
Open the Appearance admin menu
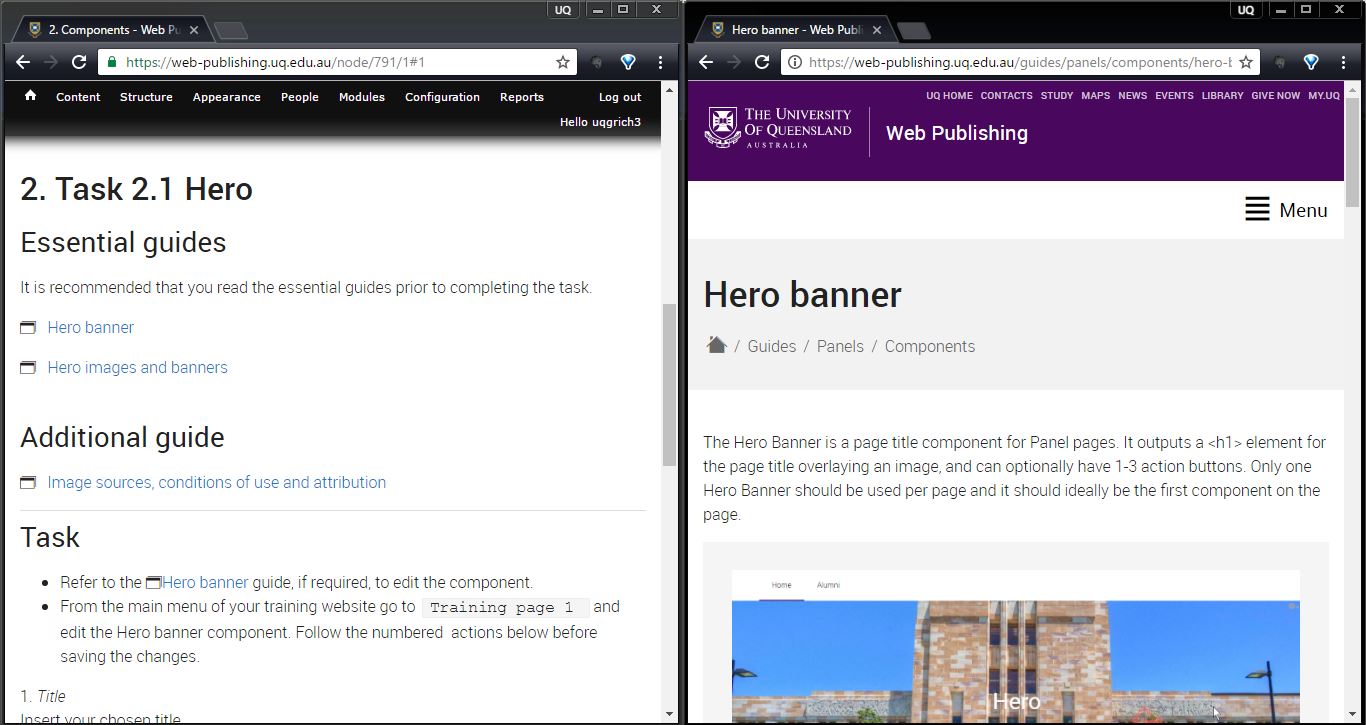point(226,97)
